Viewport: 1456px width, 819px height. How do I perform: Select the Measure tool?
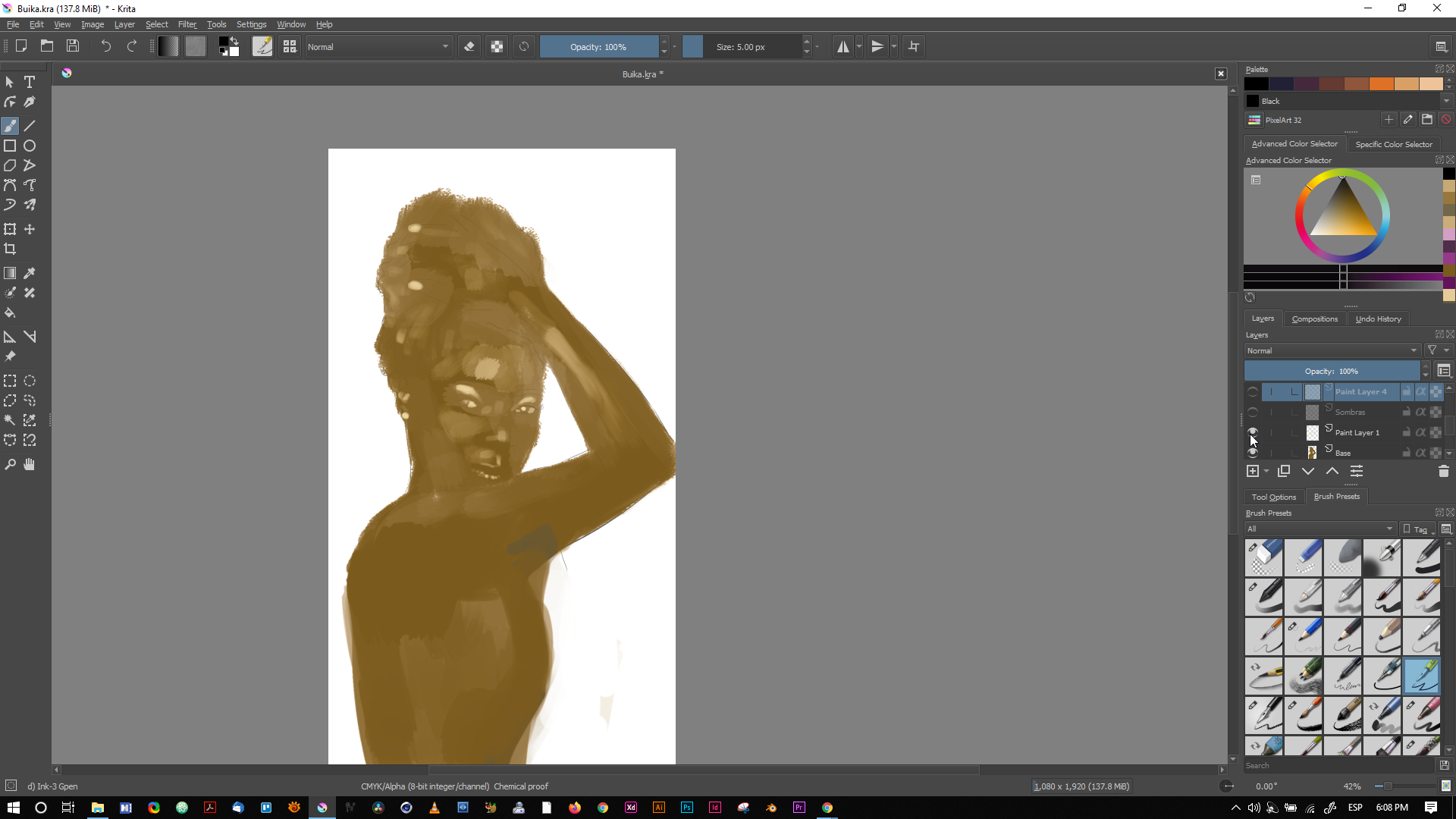pyautogui.click(x=10, y=337)
